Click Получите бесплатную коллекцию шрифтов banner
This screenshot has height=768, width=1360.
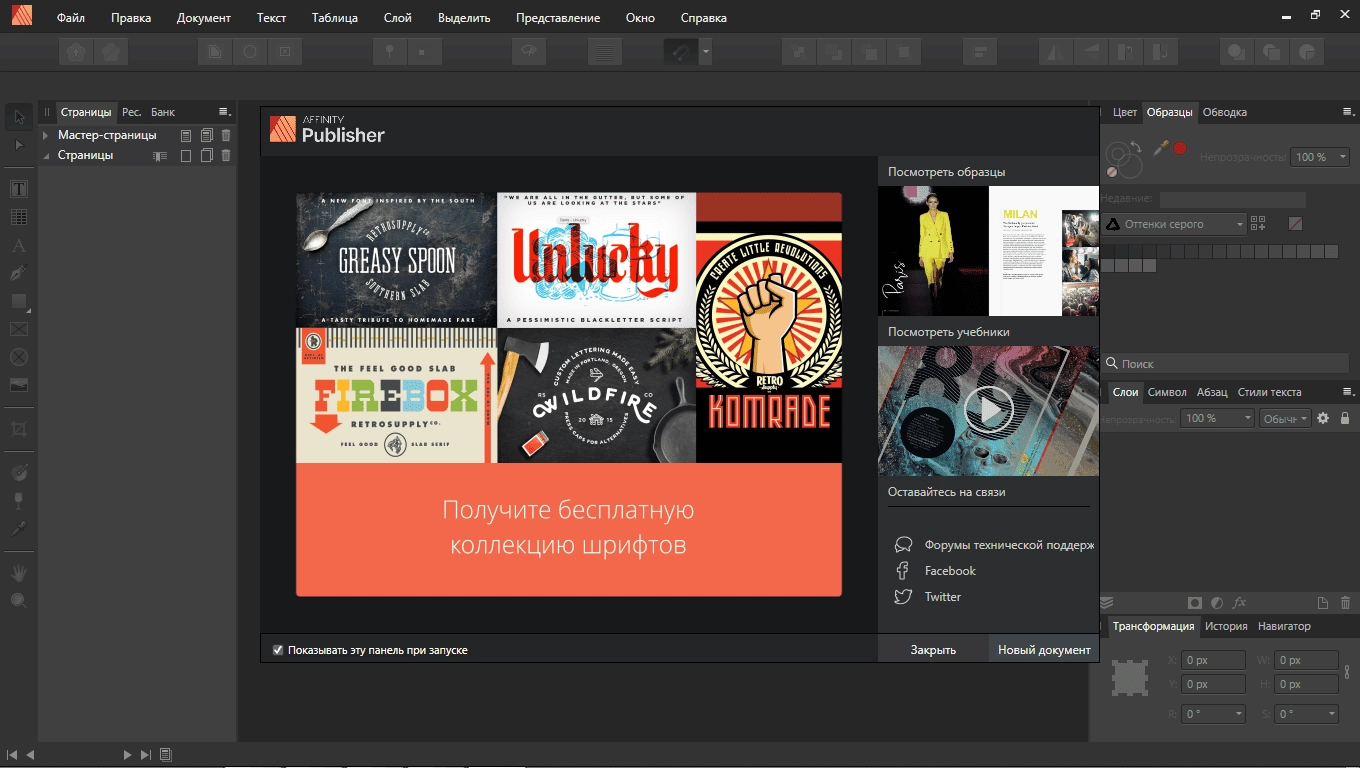click(568, 528)
